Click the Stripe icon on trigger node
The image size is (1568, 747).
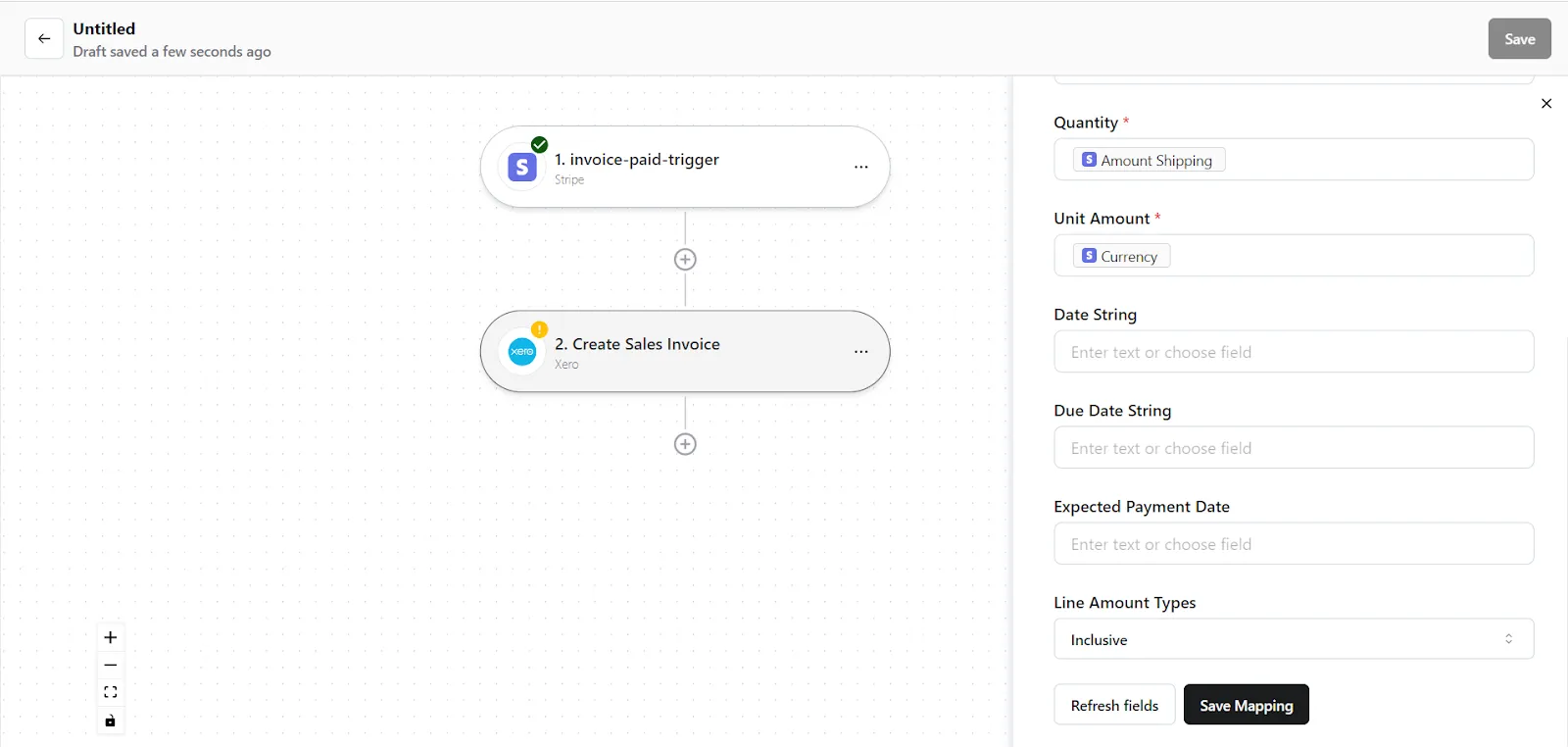point(522,168)
